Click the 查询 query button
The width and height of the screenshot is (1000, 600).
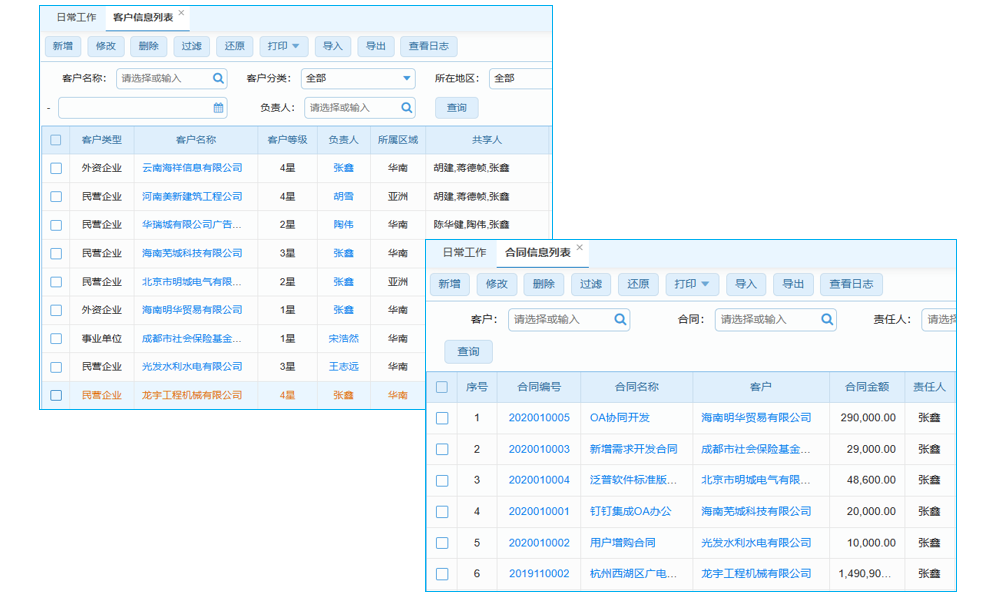455,107
